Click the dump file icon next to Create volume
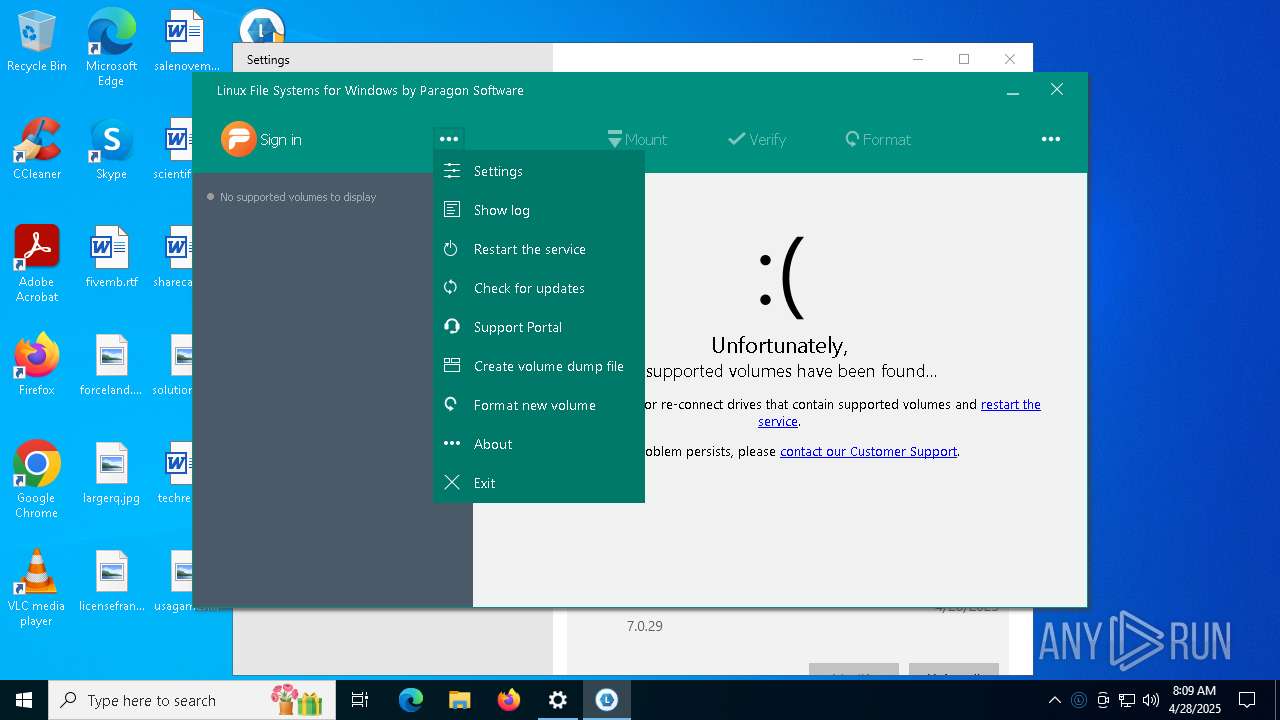The width and height of the screenshot is (1280, 720). point(452,366)
